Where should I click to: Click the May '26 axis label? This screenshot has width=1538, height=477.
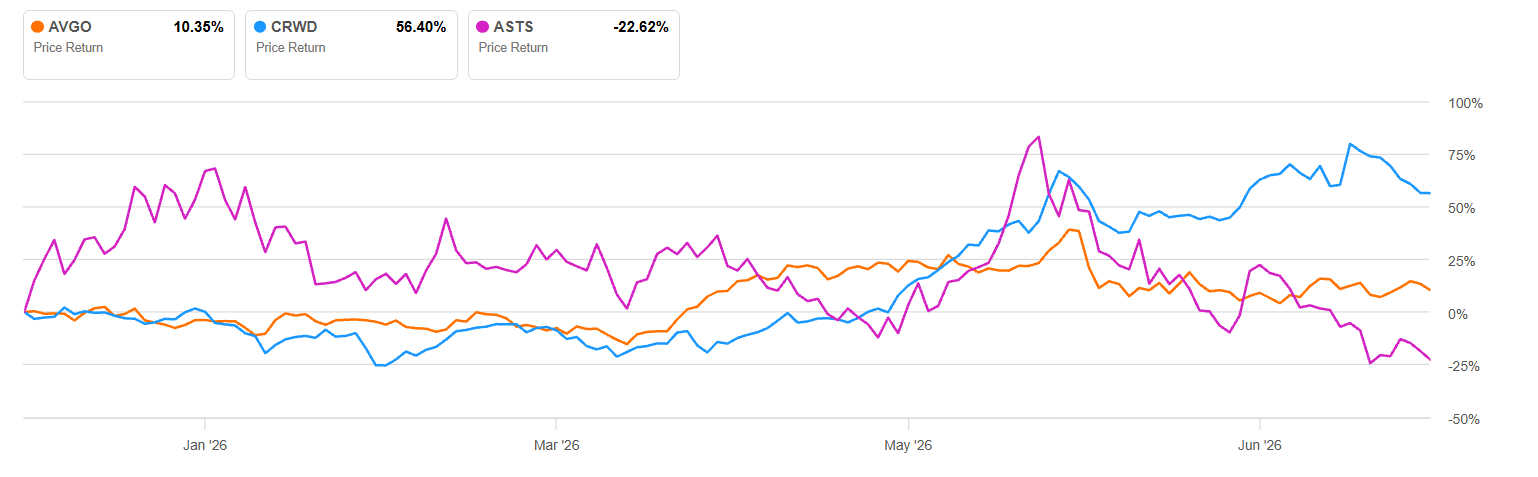(x=908, y=444)
